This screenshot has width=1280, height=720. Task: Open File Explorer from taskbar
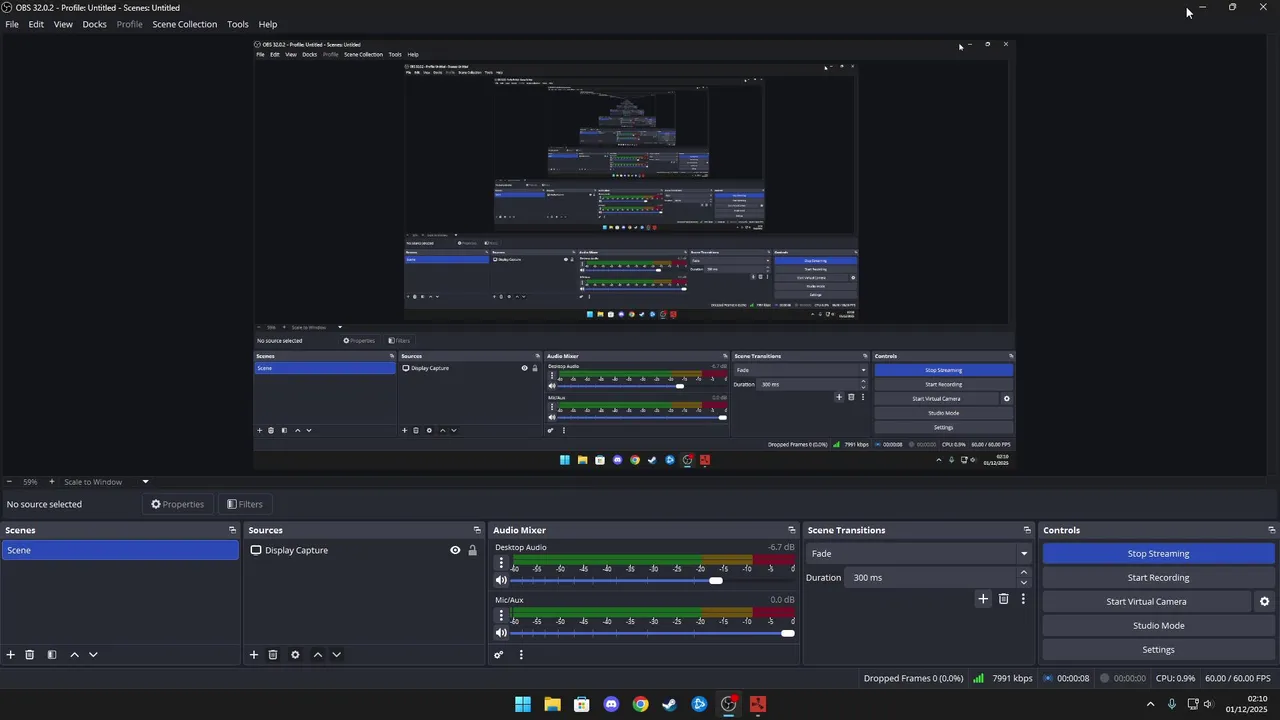tap(552, 704)
